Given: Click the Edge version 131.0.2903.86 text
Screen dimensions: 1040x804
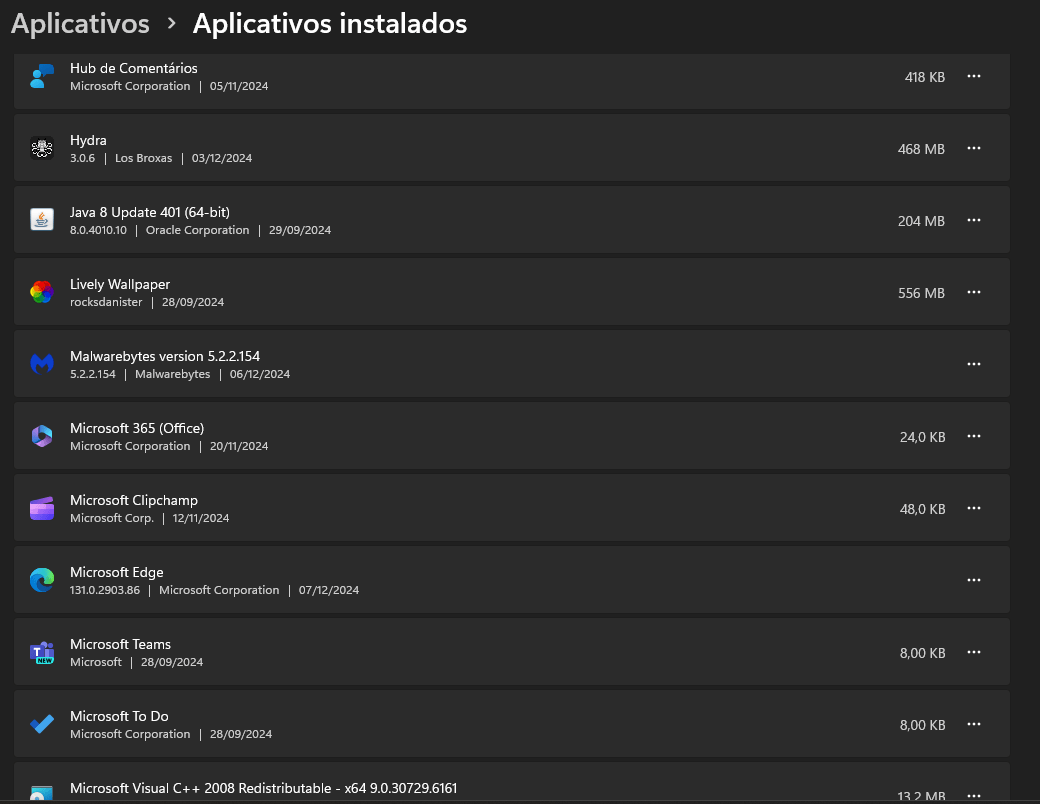Looking at the screenshot, I should pos(105,590).
